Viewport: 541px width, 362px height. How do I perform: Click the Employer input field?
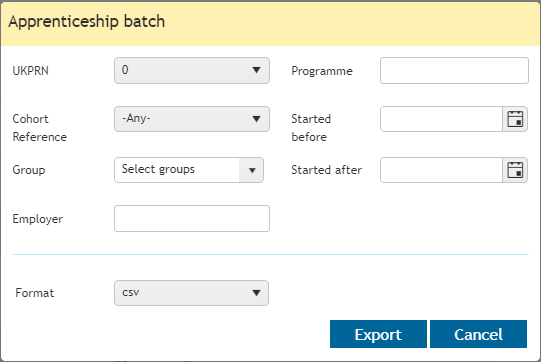point(192,218)
